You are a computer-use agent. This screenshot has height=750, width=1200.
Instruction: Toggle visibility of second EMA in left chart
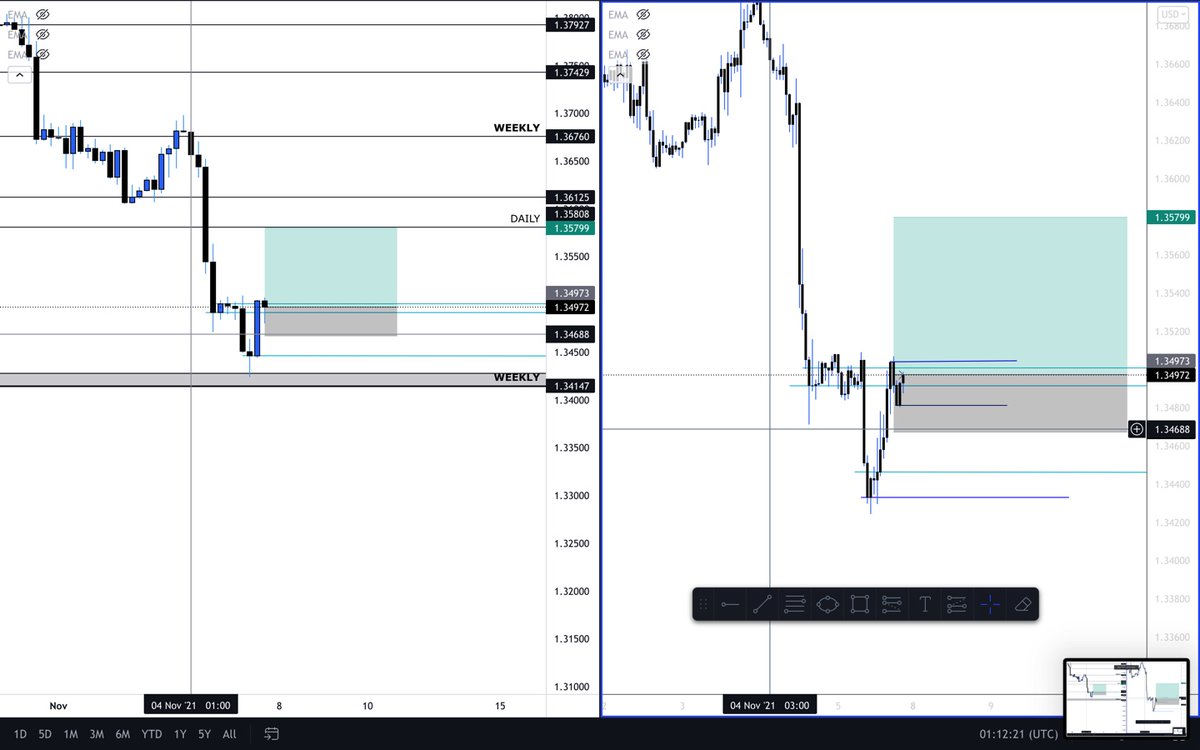pos(43,34)
